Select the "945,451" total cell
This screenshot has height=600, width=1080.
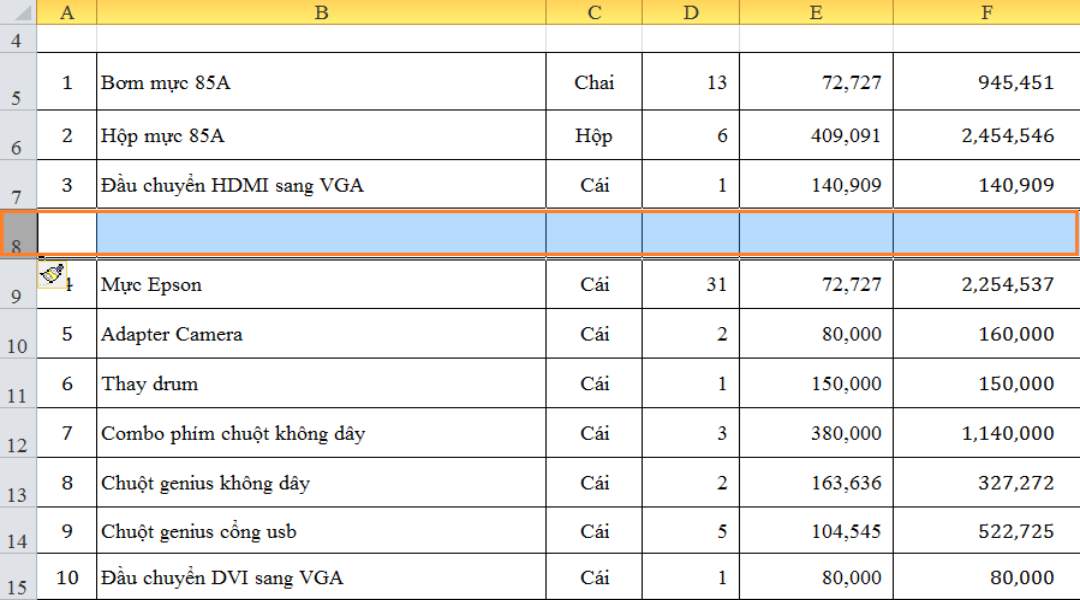click(x=986, y=82)
